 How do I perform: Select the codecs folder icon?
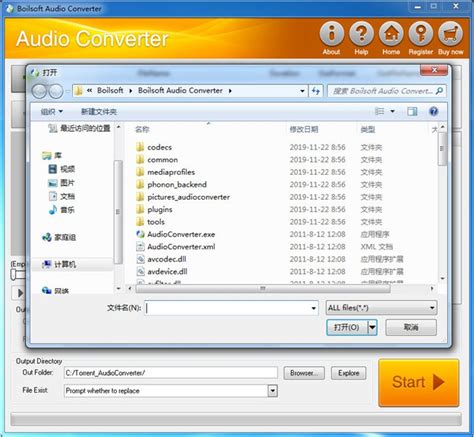point(140,147)
